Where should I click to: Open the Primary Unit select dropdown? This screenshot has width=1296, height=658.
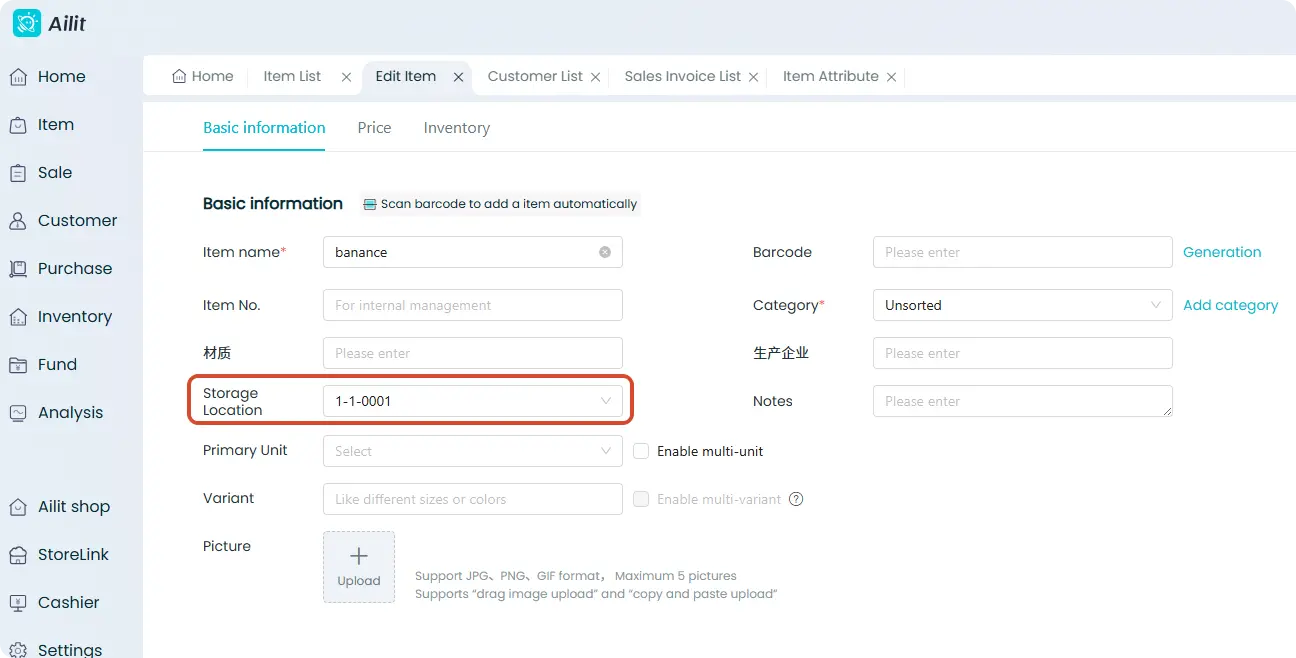(x=473, y=451)
